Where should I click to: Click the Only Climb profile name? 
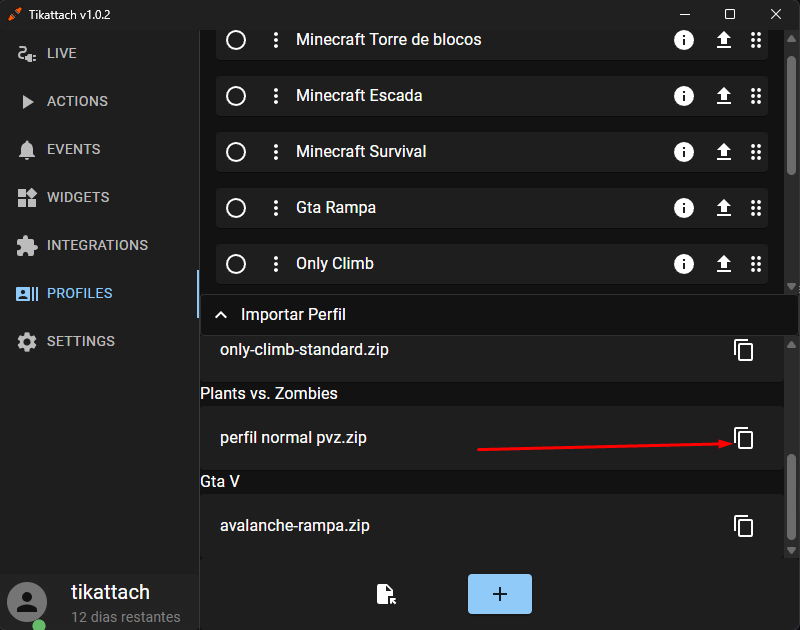335,264
